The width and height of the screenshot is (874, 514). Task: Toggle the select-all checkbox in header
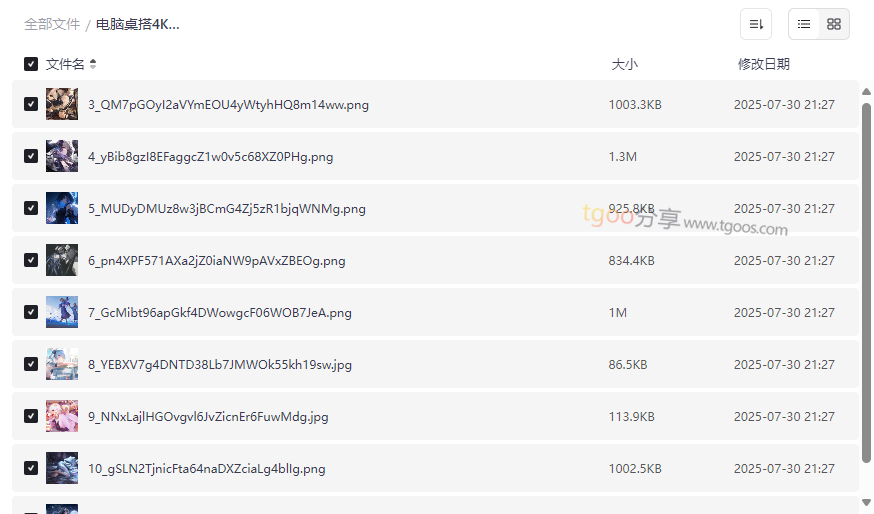point(31,64)
